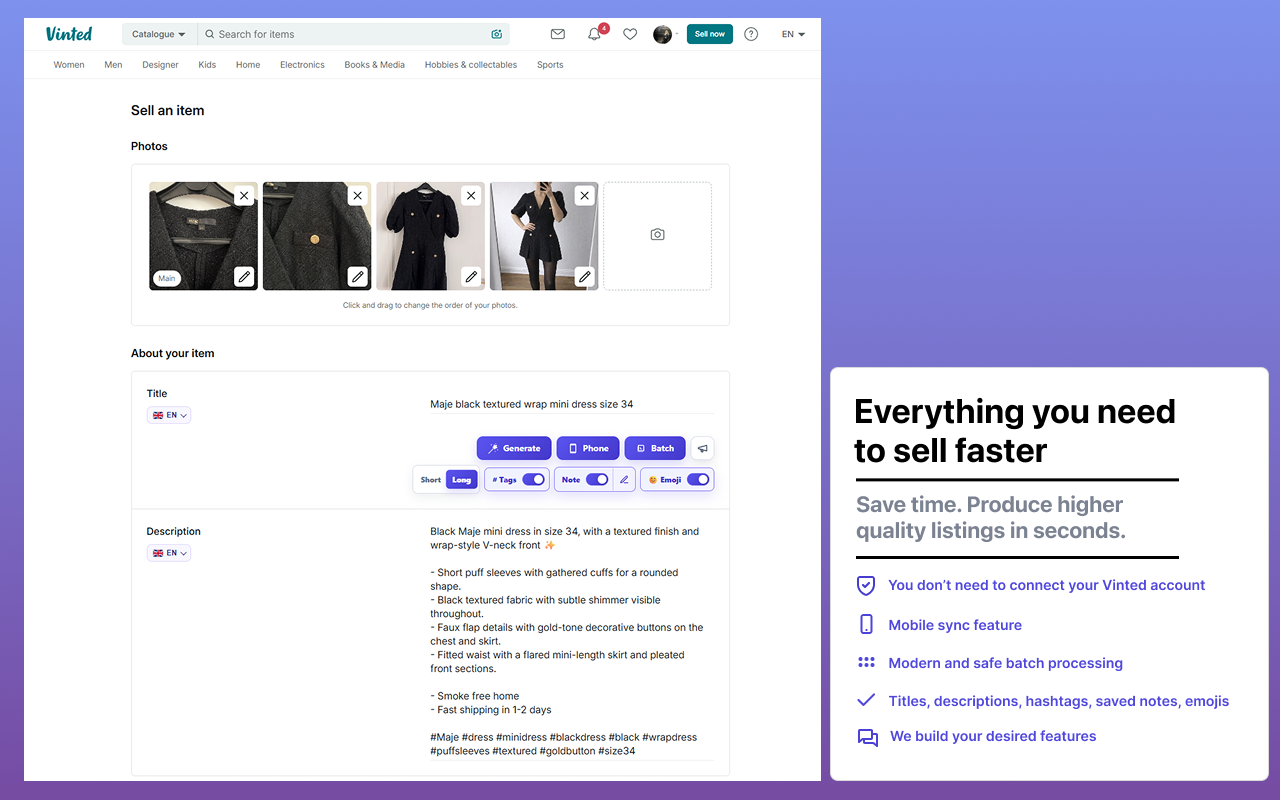
Task: Click the Description text area
Action: click(572, 641)
